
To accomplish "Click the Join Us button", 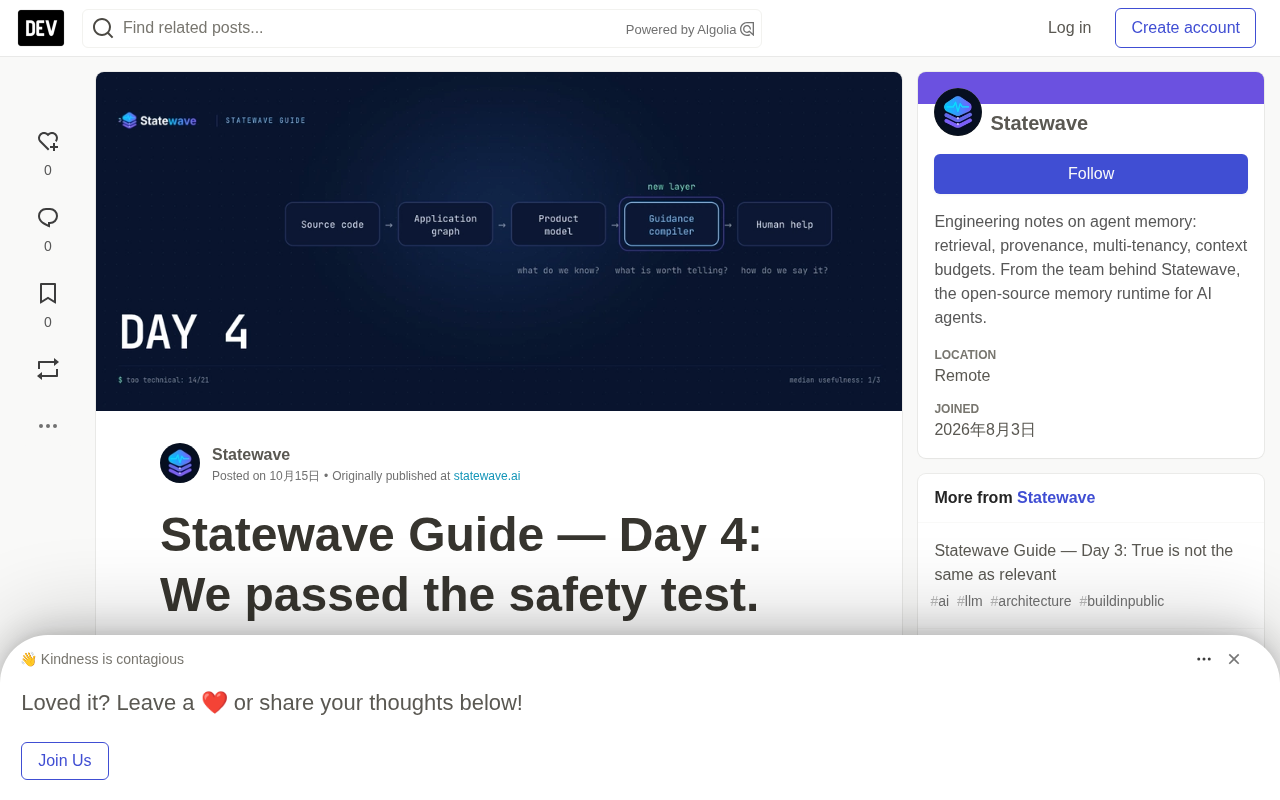I will click(x=65, y=761).
